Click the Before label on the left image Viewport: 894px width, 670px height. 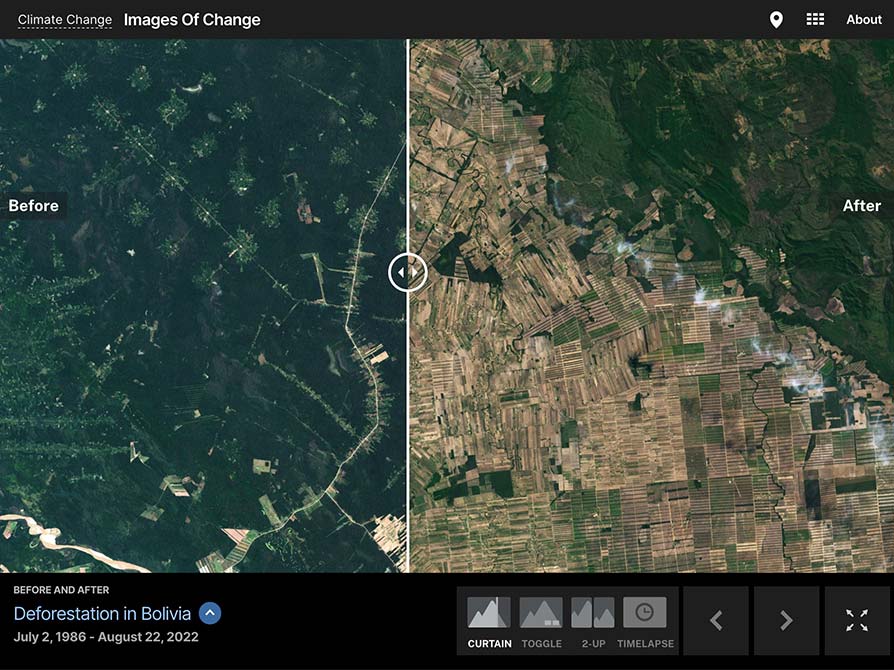click(34, 205)
